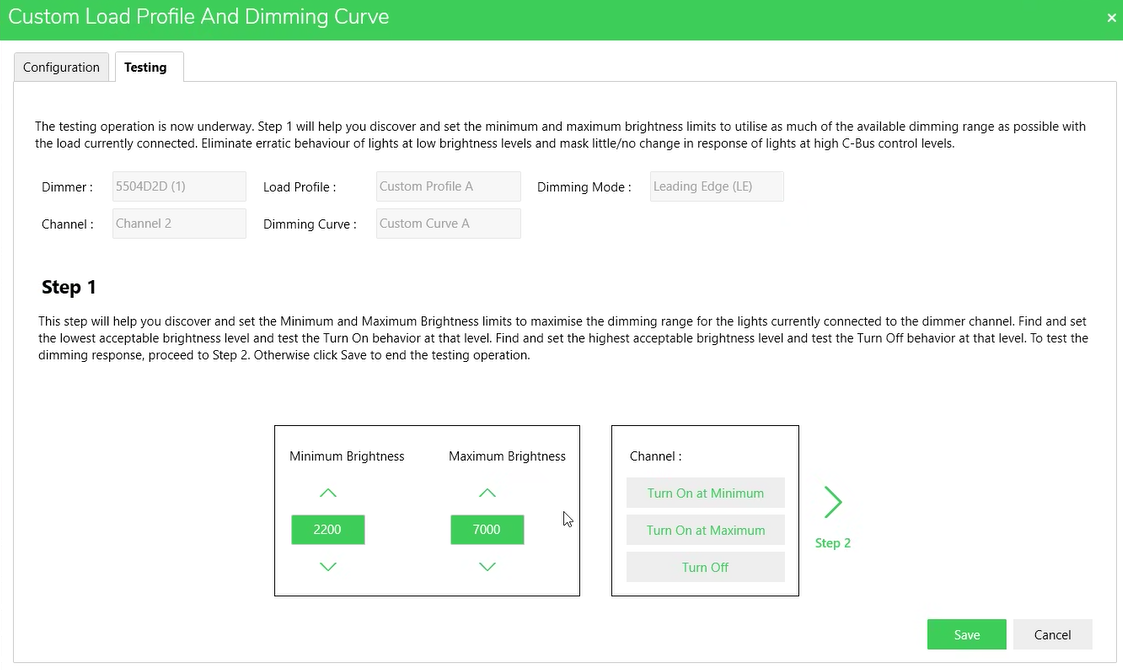The height and width of the screenshot is (670, 1123).
Task: Increase Minimum Brightness with up arrow
Action: (x=328, y=493)
